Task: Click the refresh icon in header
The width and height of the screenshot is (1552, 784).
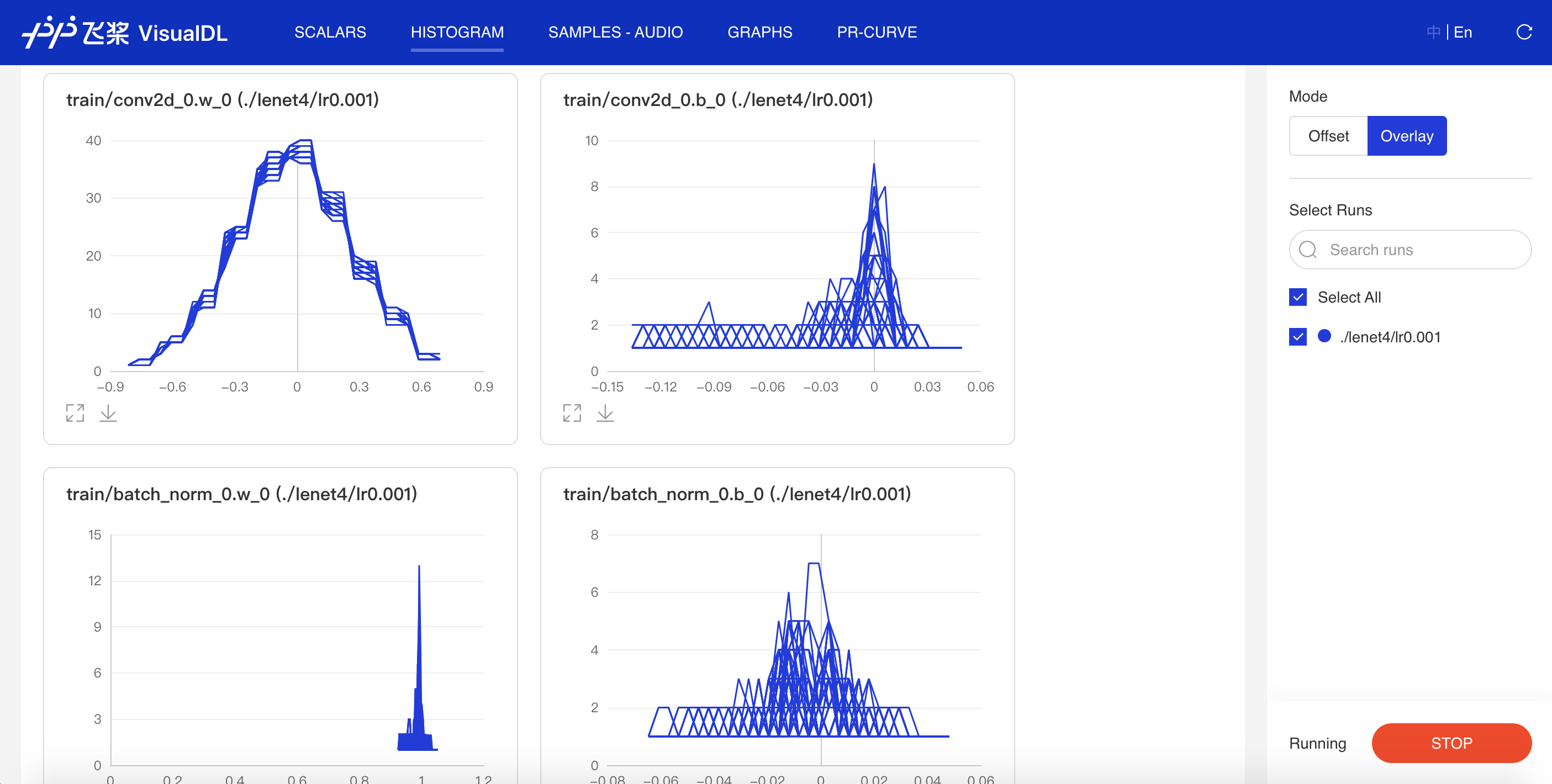Action: pyautogui.click(x=1524, y=33)
